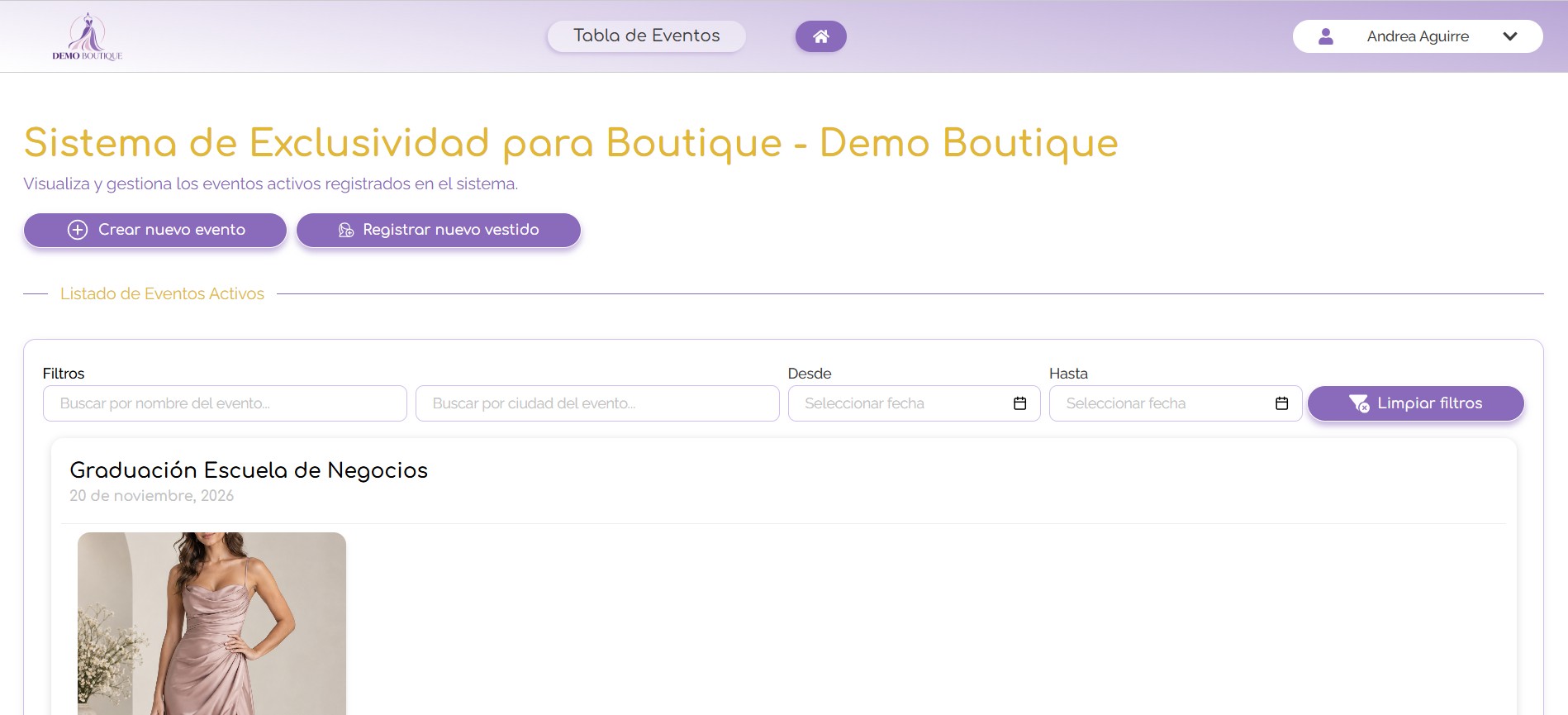Click the Andrea Aguirre user name

(x=1418, y=36)
